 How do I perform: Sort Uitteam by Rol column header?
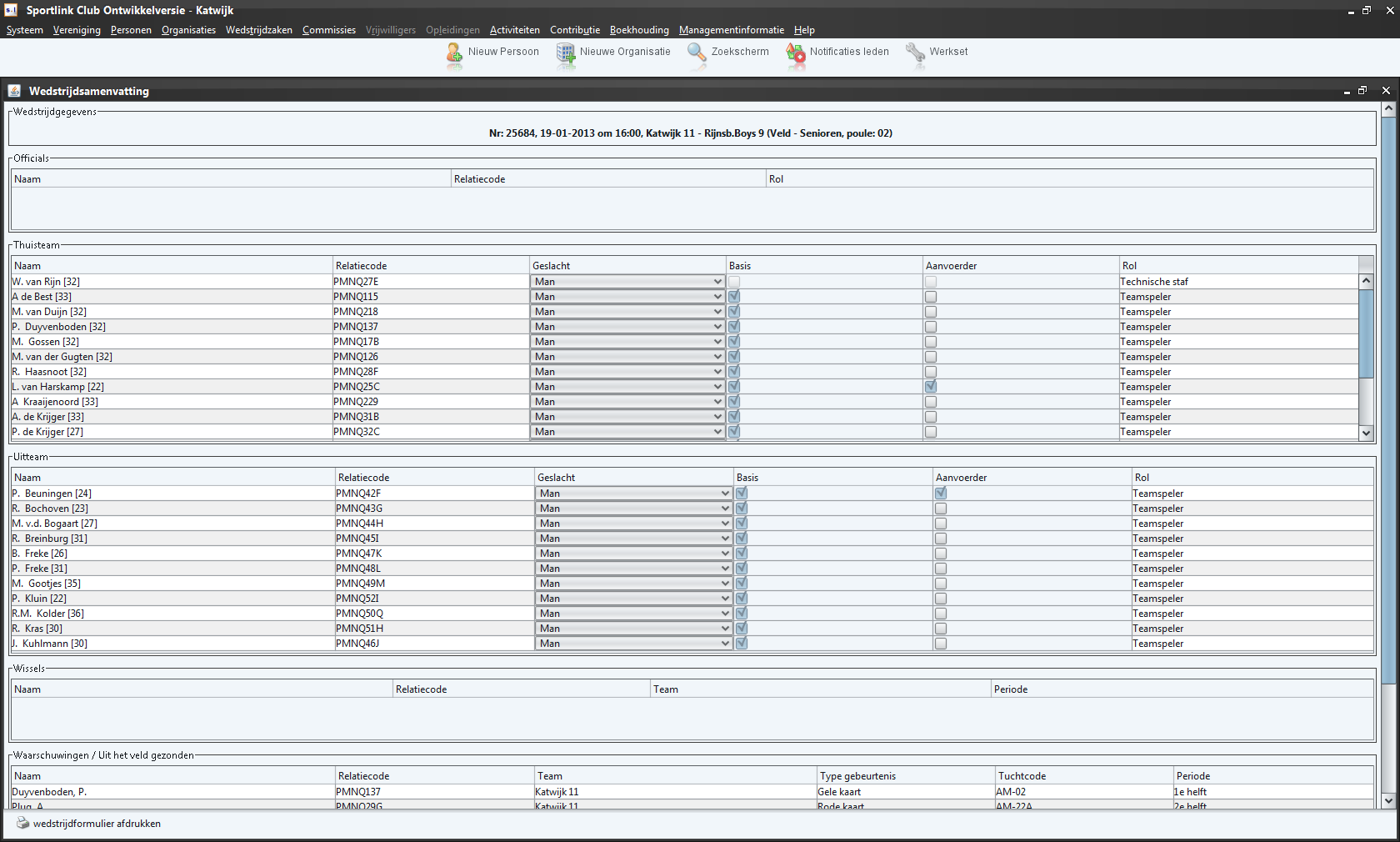click(1252, 478)
